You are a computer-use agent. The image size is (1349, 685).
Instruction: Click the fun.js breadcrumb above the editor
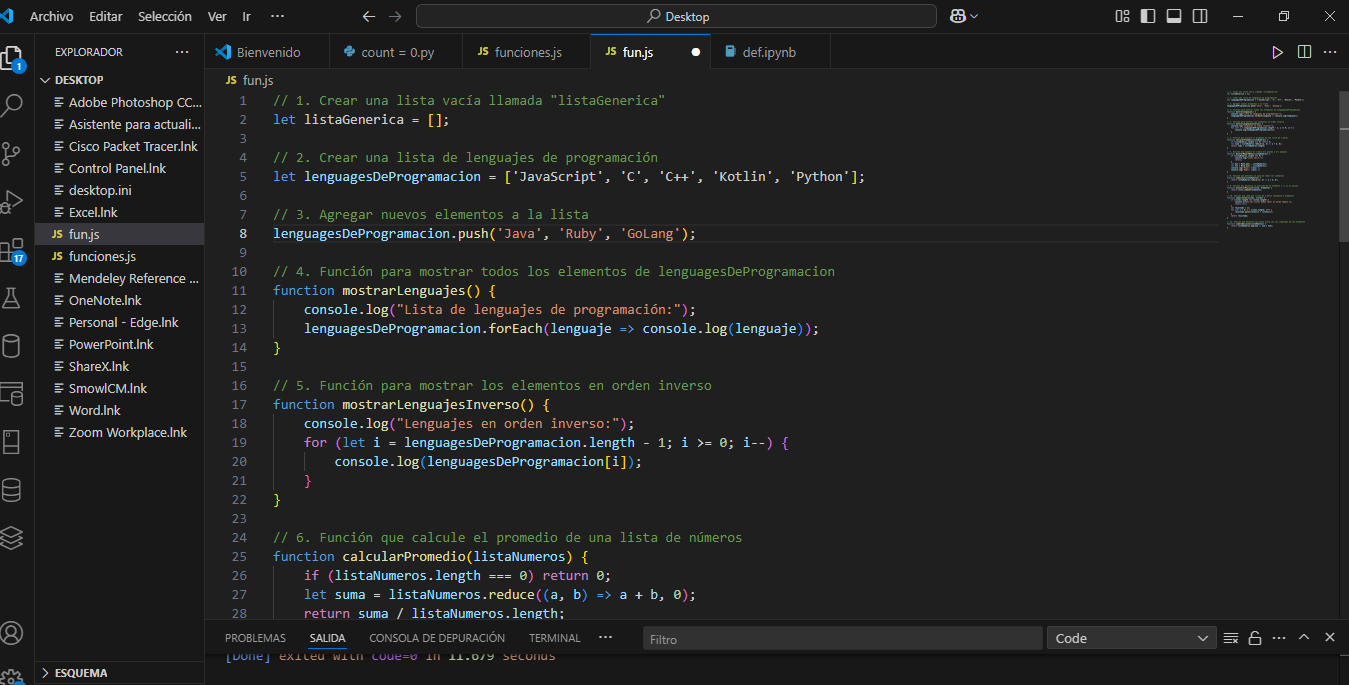tap(249, 80)
